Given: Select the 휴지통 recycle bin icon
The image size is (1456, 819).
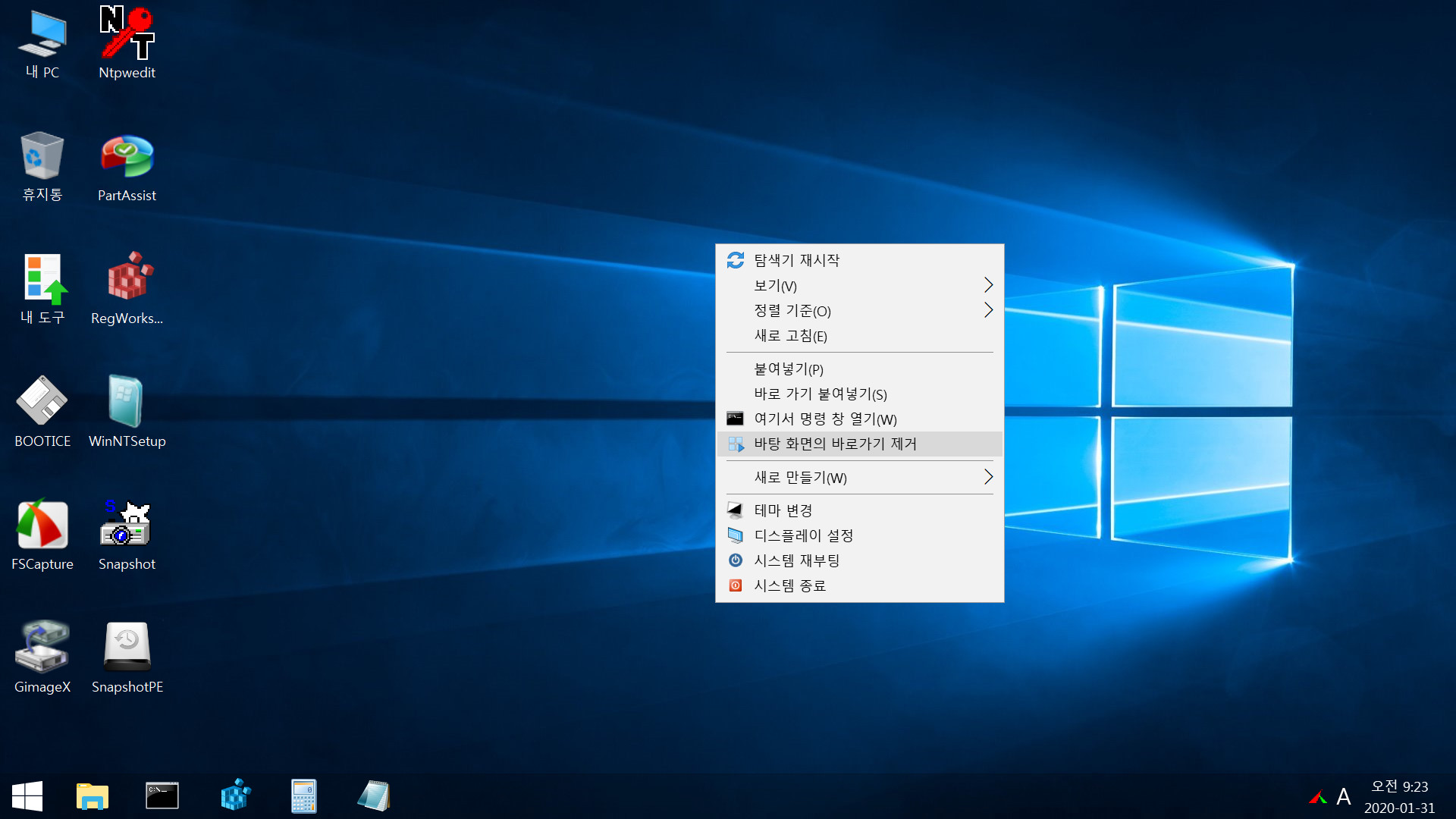Looking at the screenshot, I should [42, 167].
